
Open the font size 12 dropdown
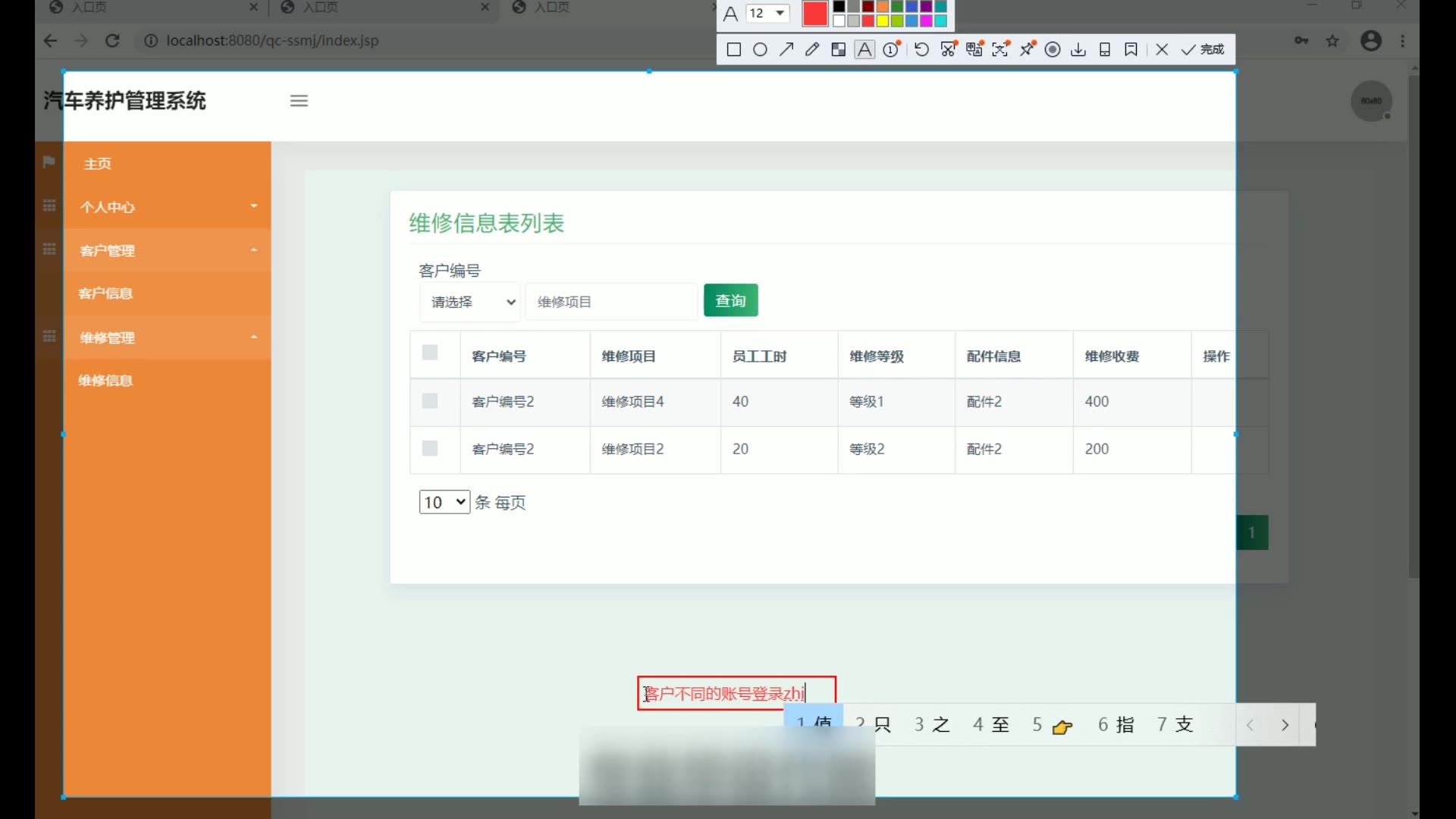coord(767,13)
